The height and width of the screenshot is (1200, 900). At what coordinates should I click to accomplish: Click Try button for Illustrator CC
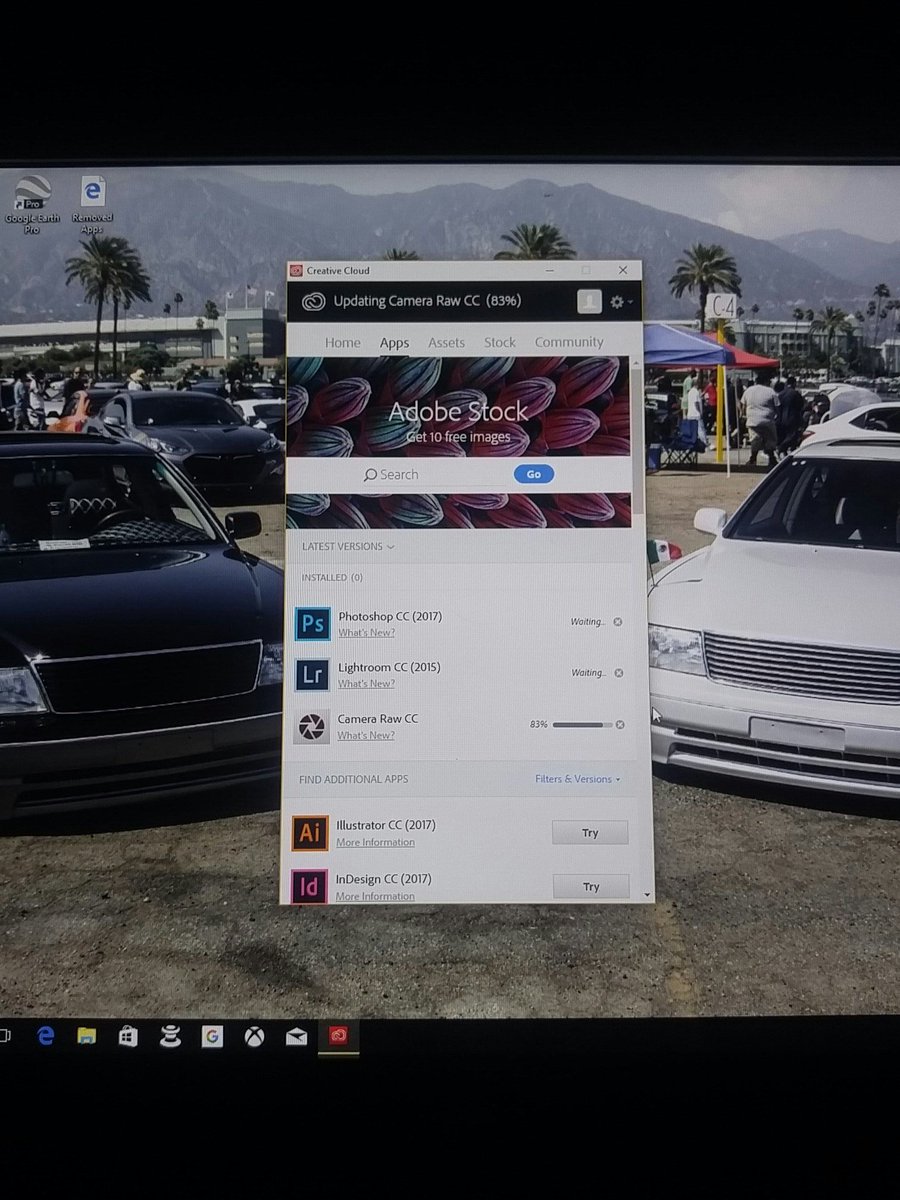[590, 833]
